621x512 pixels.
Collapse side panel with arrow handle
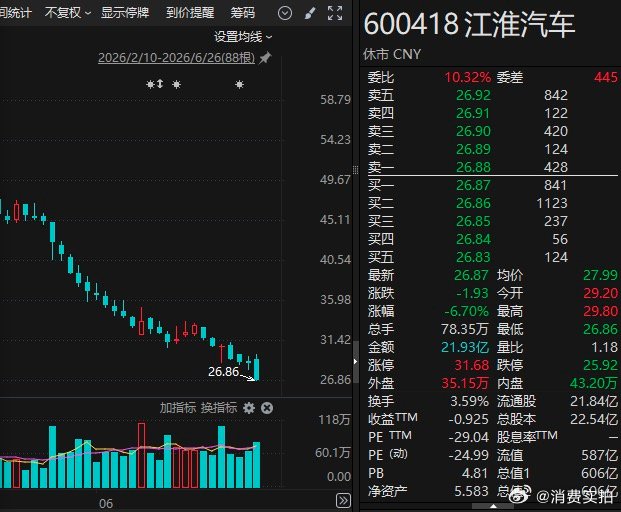click(355, 361)
